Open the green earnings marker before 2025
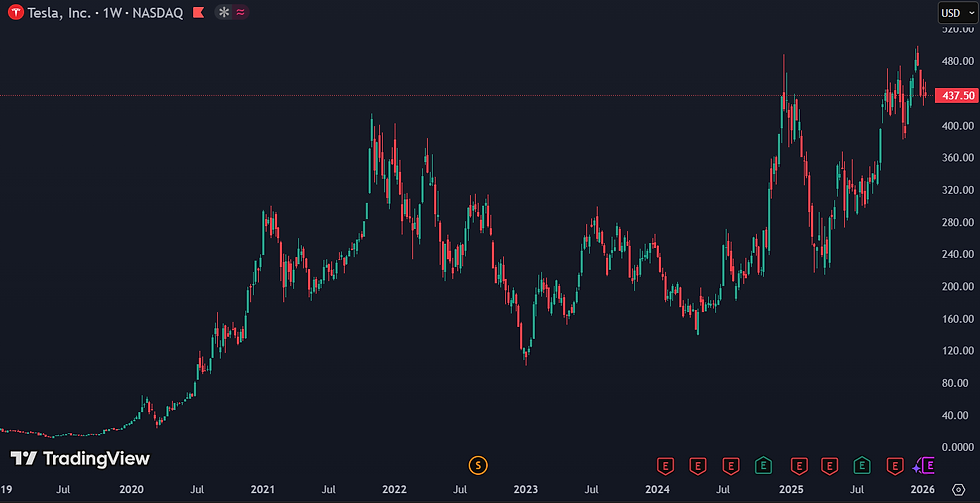This screenshot has width=980, height=503. click(x=763, y=465)
